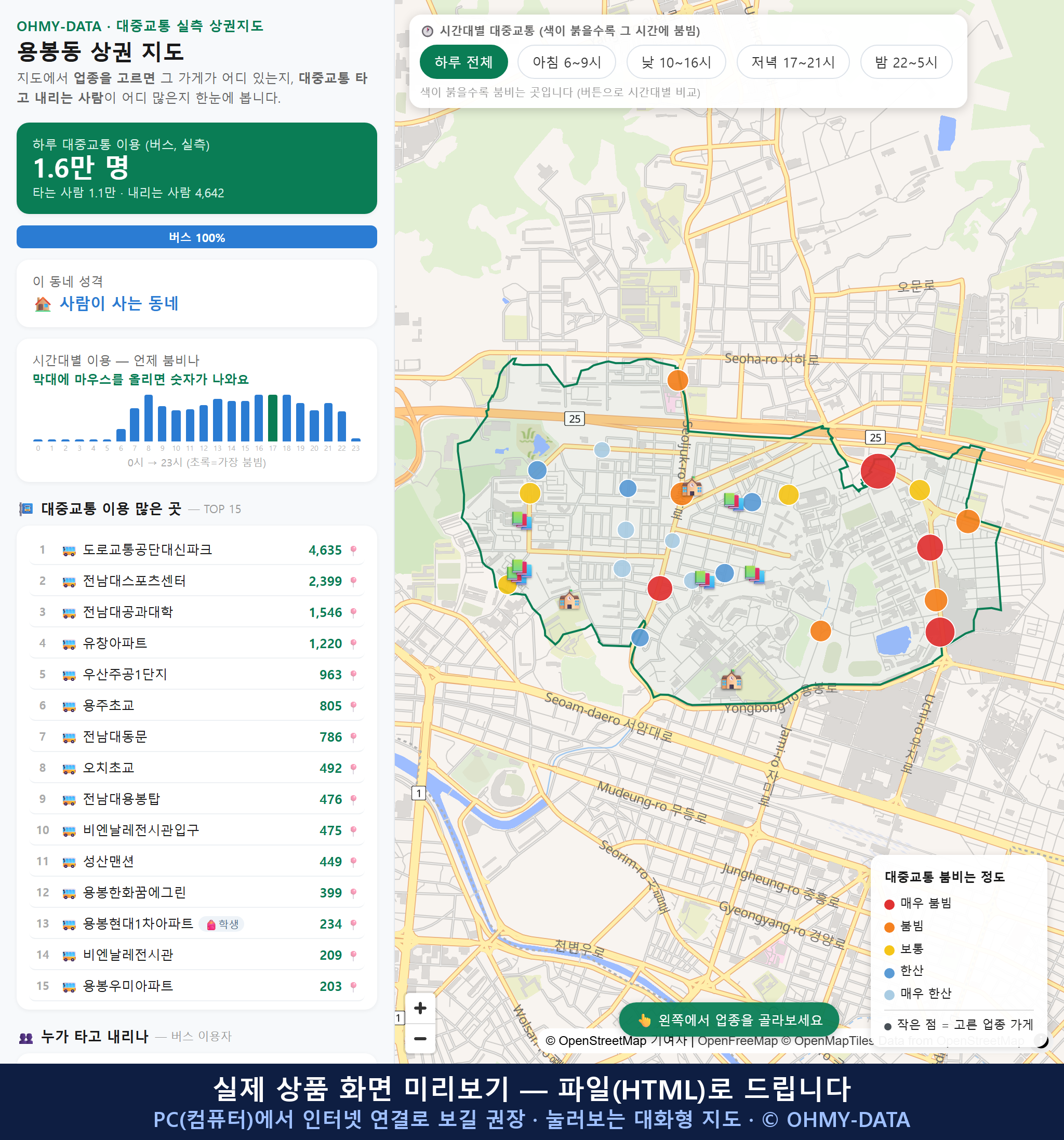Open row 전남대스포츠센터 2,399

tap(197, 581)
